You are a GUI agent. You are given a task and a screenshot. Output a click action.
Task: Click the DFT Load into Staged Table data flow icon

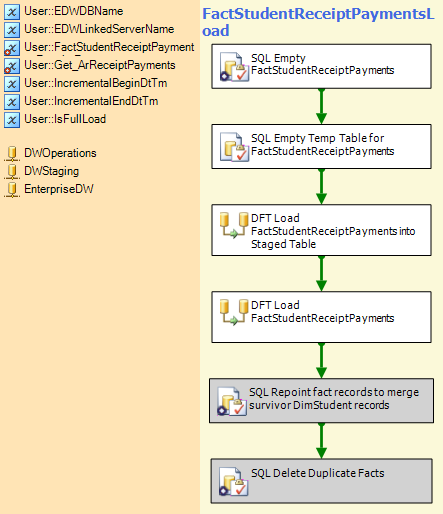(x=234, y=225)
